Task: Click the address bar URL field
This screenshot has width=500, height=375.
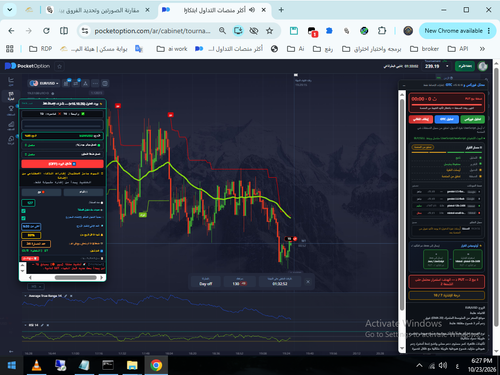Action: click(x=152, y=31)
